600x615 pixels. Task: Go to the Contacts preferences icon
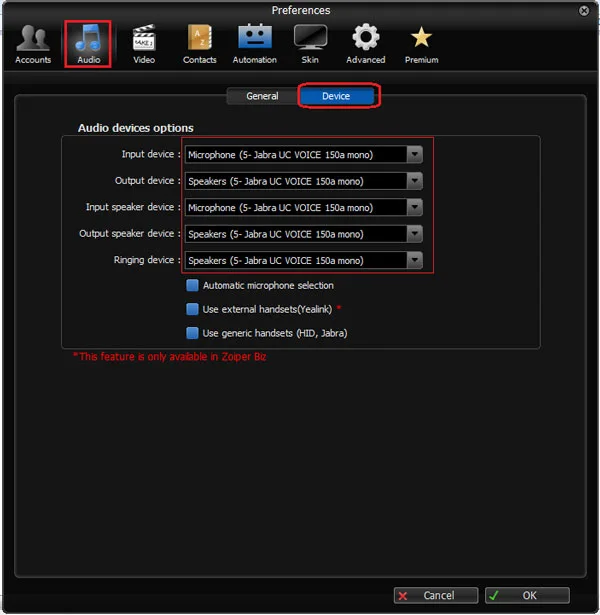click(x=200, y=44)
